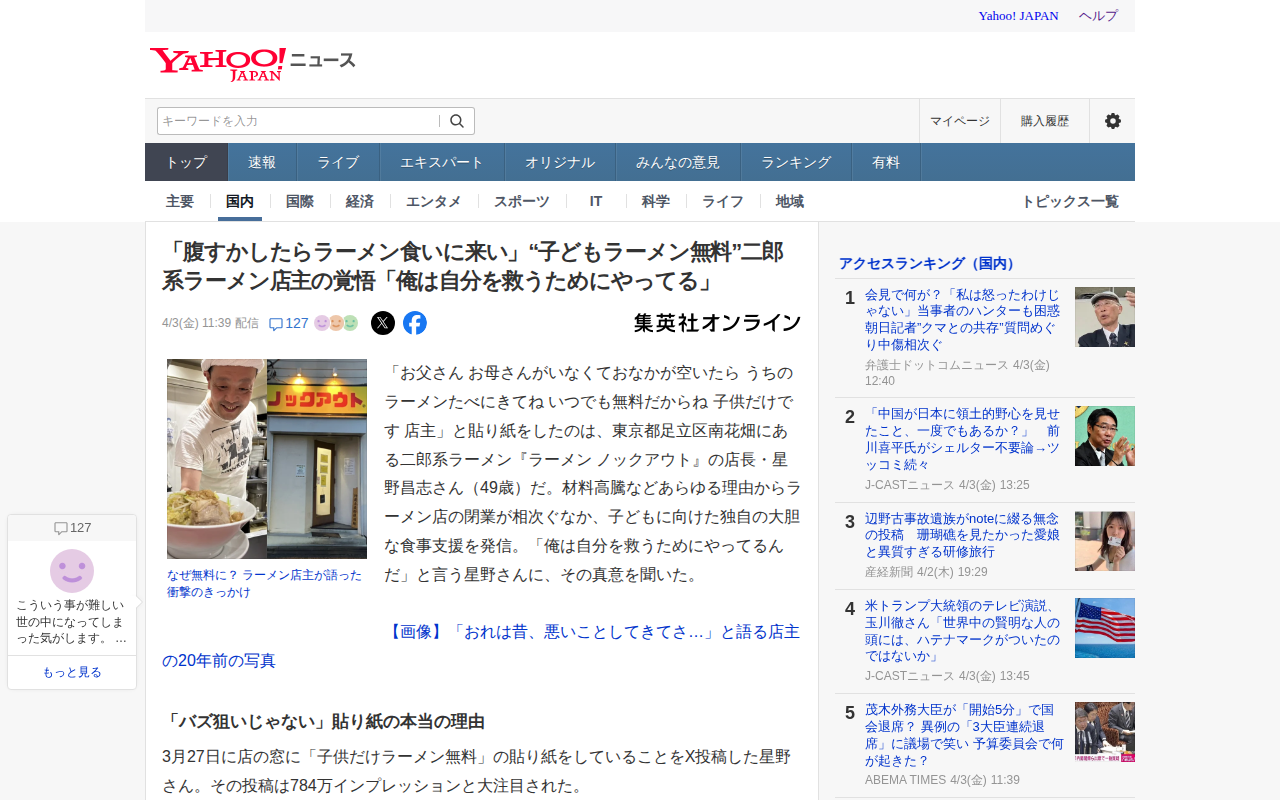
Task: Open ranking 4 article about 米トランプ大統領
Action: tap(963, 631)
